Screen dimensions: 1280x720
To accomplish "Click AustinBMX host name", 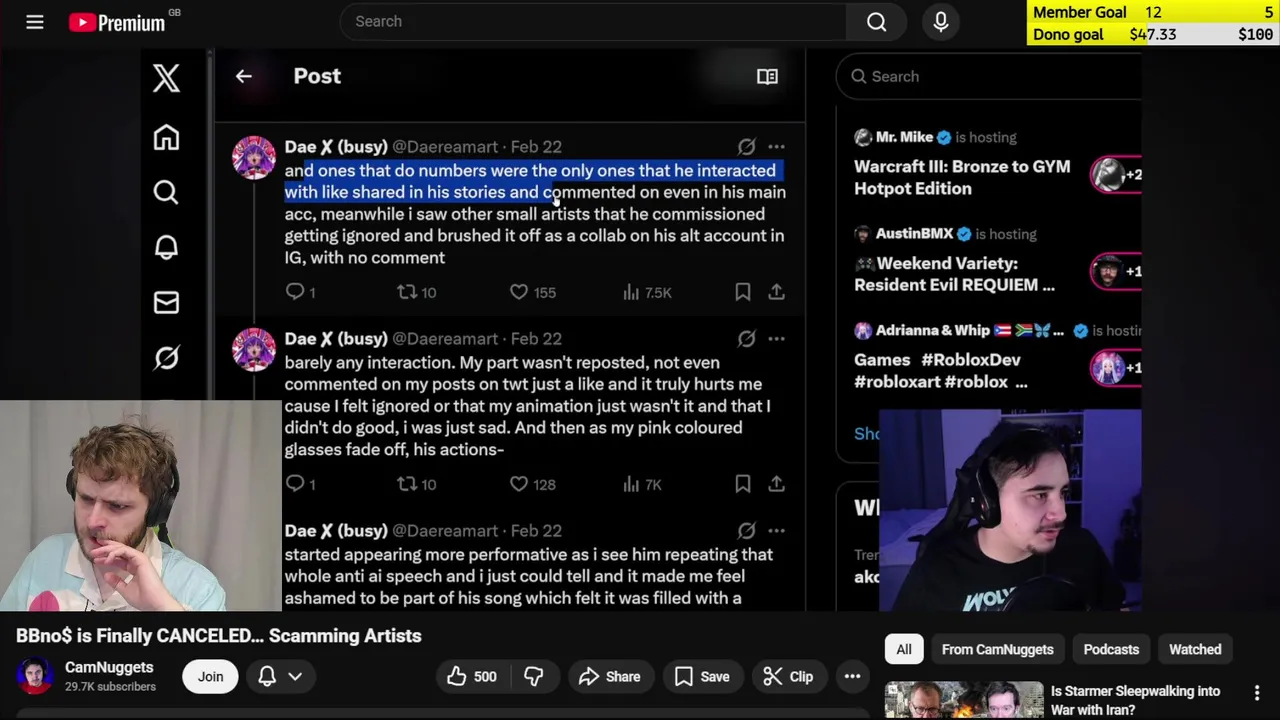I will point(914,233).
